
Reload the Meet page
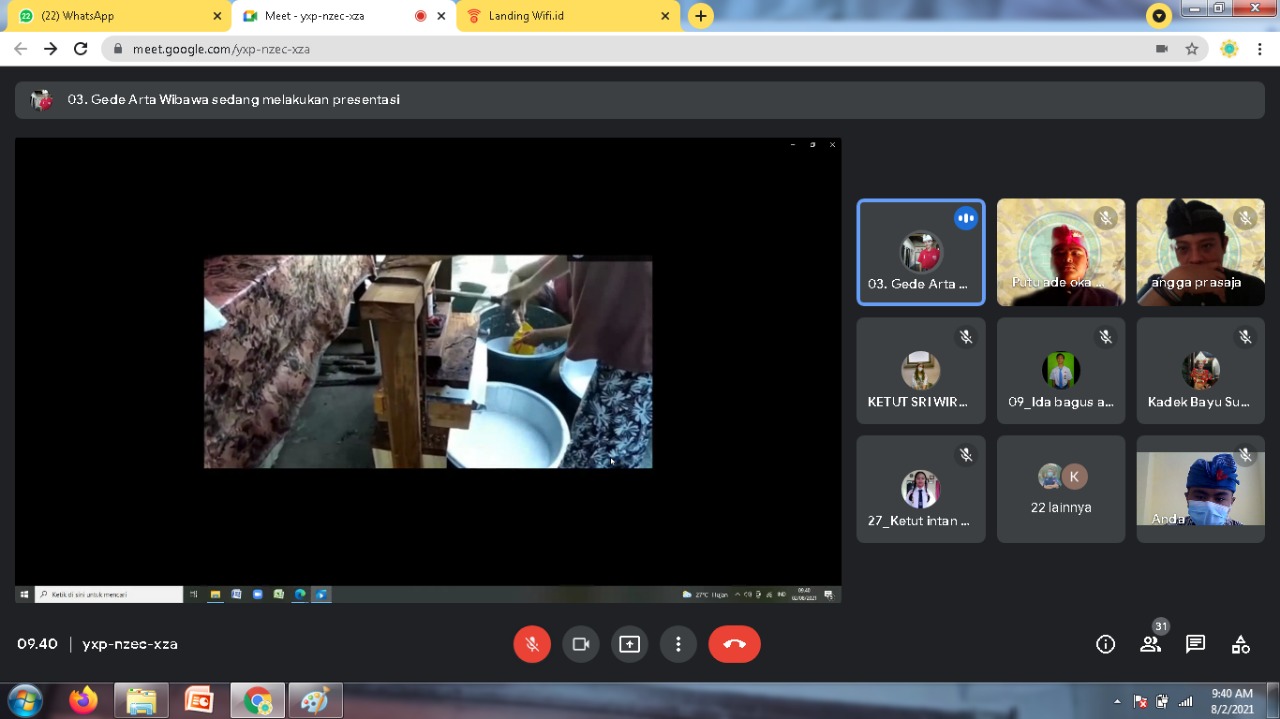click(81, 48)
